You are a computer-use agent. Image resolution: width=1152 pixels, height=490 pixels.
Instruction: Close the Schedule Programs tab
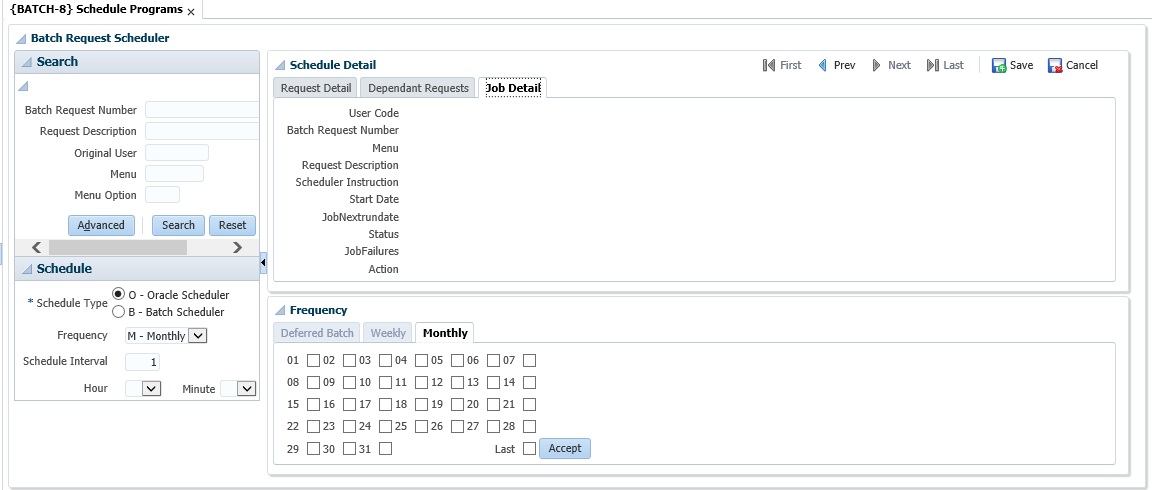click(191, 11)
